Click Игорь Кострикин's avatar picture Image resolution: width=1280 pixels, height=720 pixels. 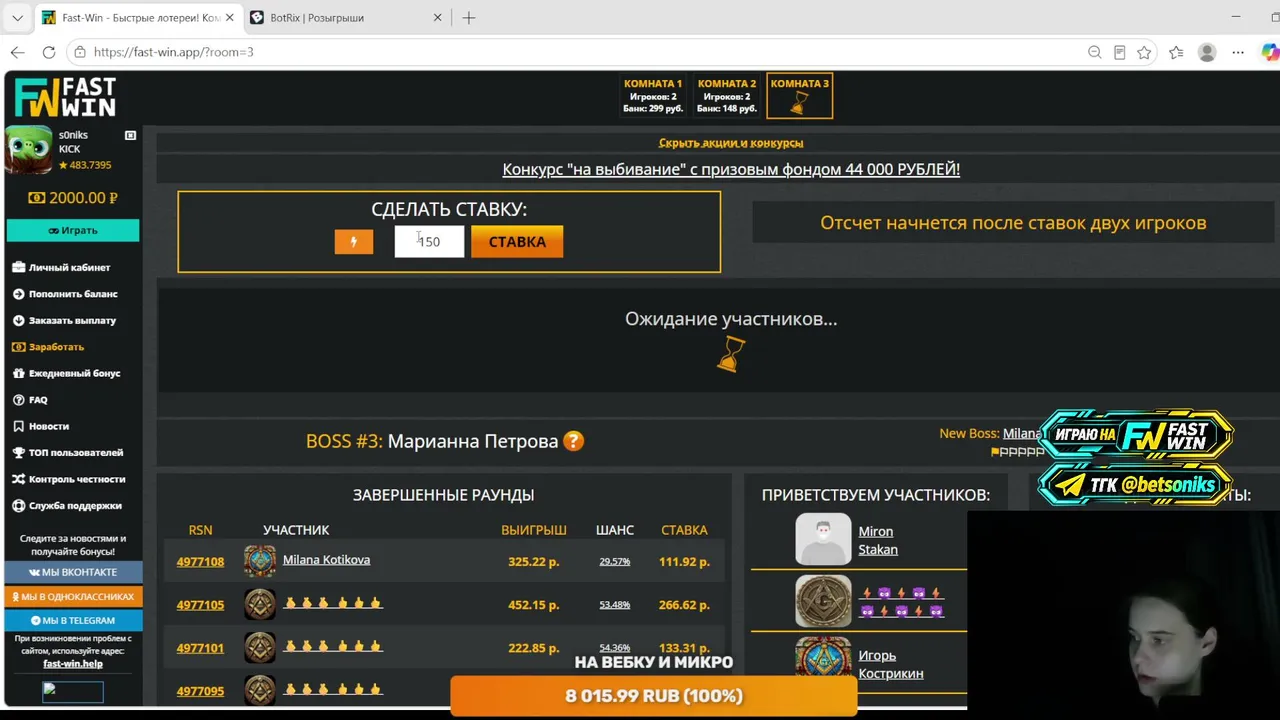click(x=823, y=664)
